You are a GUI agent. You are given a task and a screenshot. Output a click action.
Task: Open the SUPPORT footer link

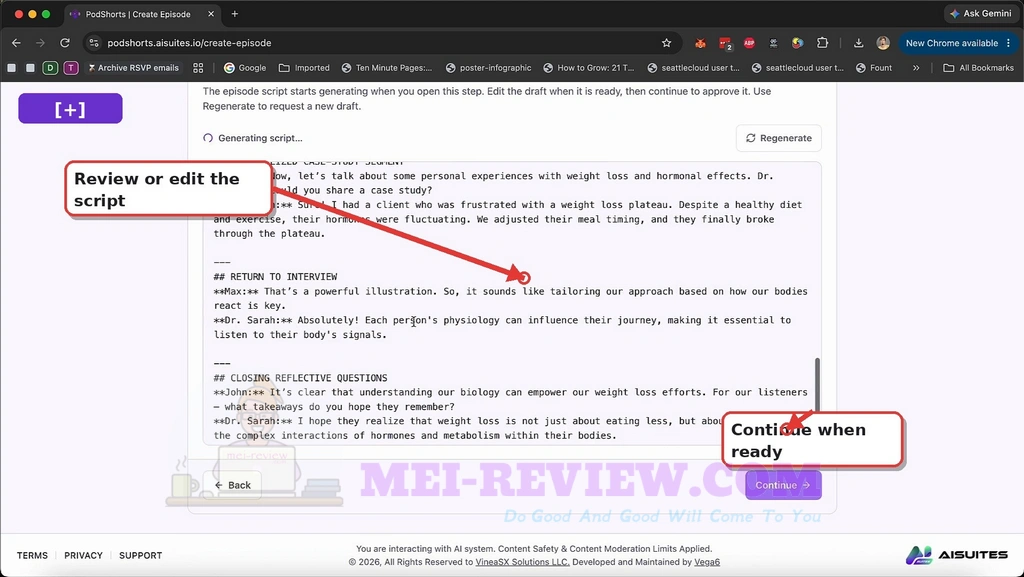(140, 555)
